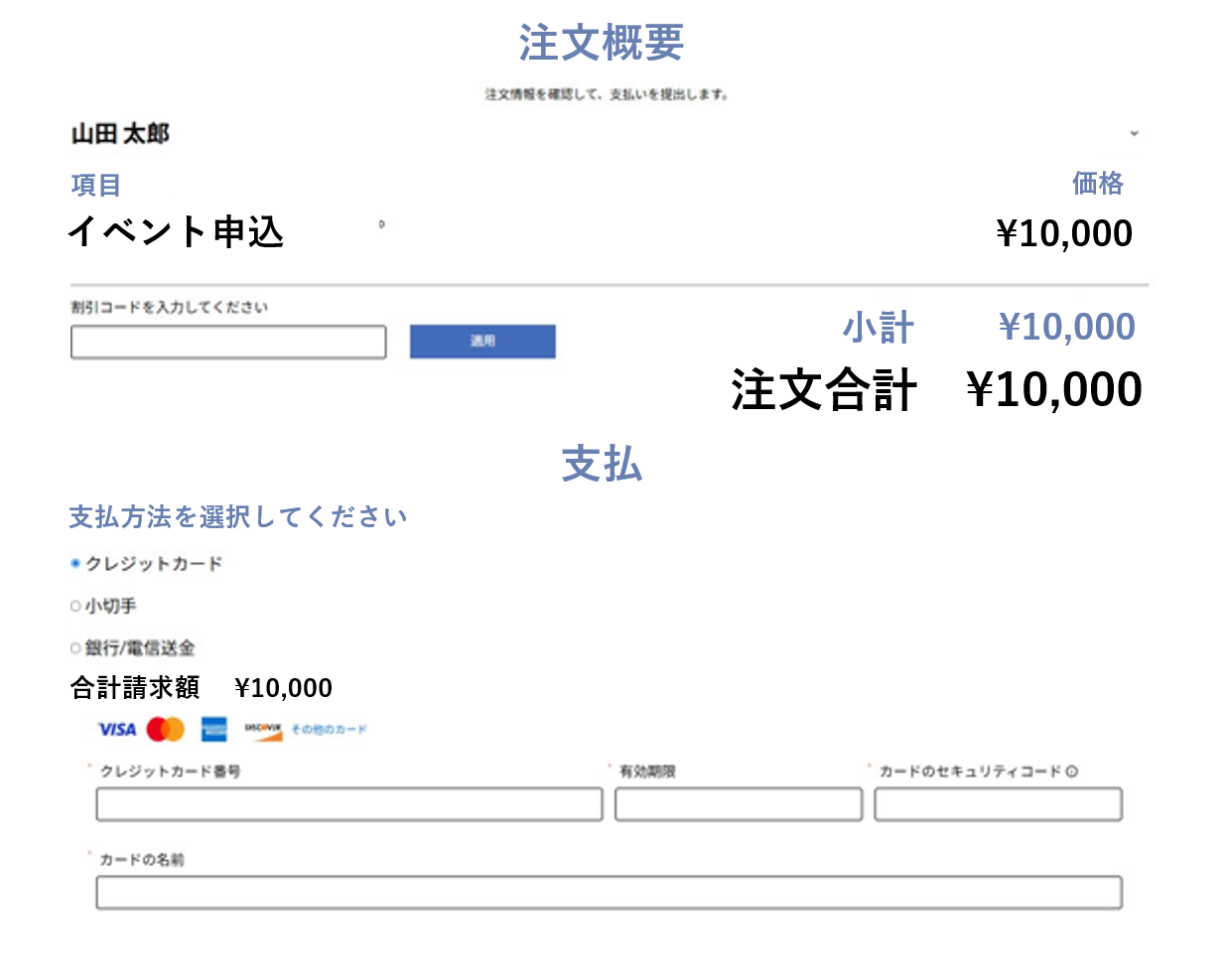The width and height of the screenshot is (1228, 980).
Task: Expand the 山田 太郎 section chevron
Action: [x=1134, y=133]
